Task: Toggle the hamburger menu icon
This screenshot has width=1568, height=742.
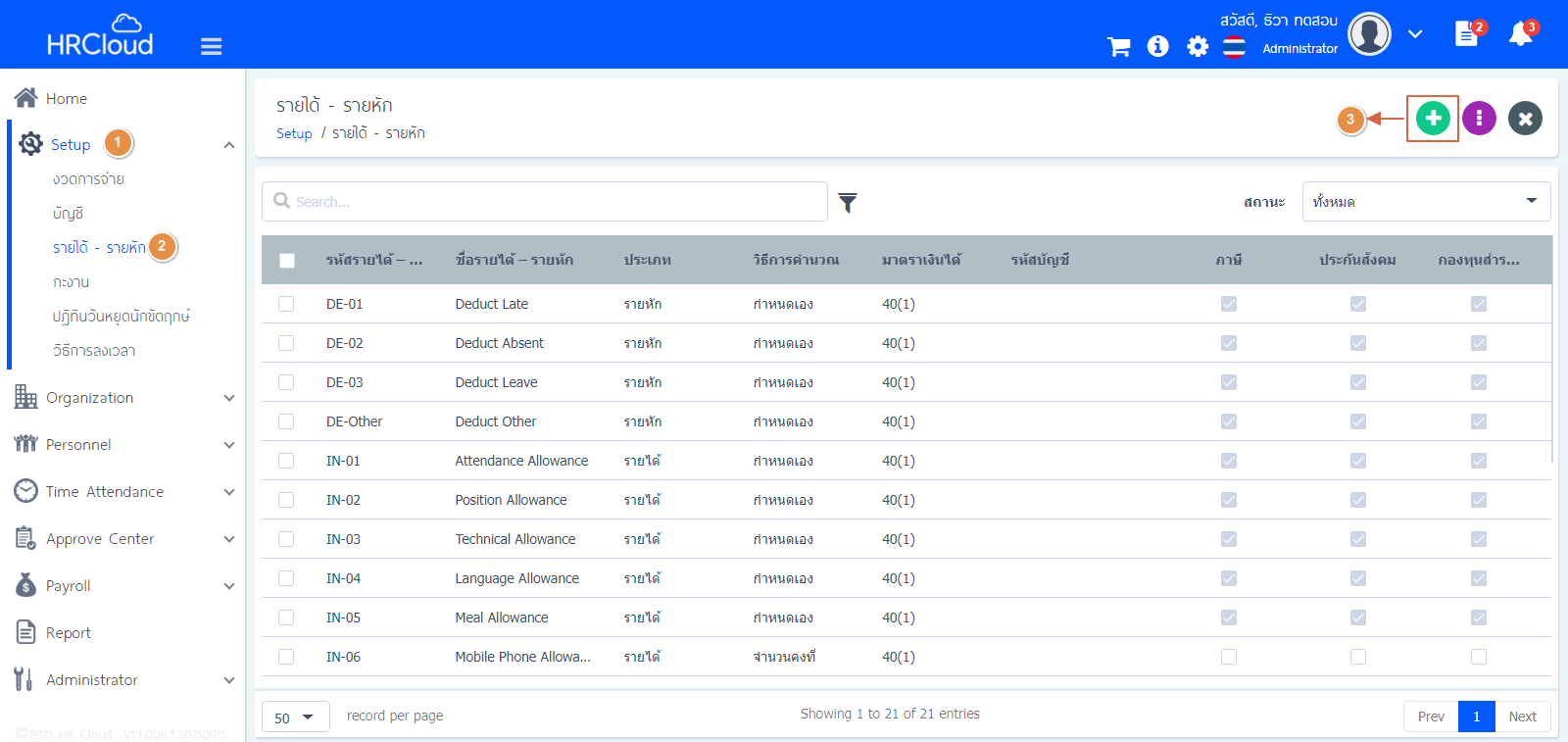Action: [211, 46]
